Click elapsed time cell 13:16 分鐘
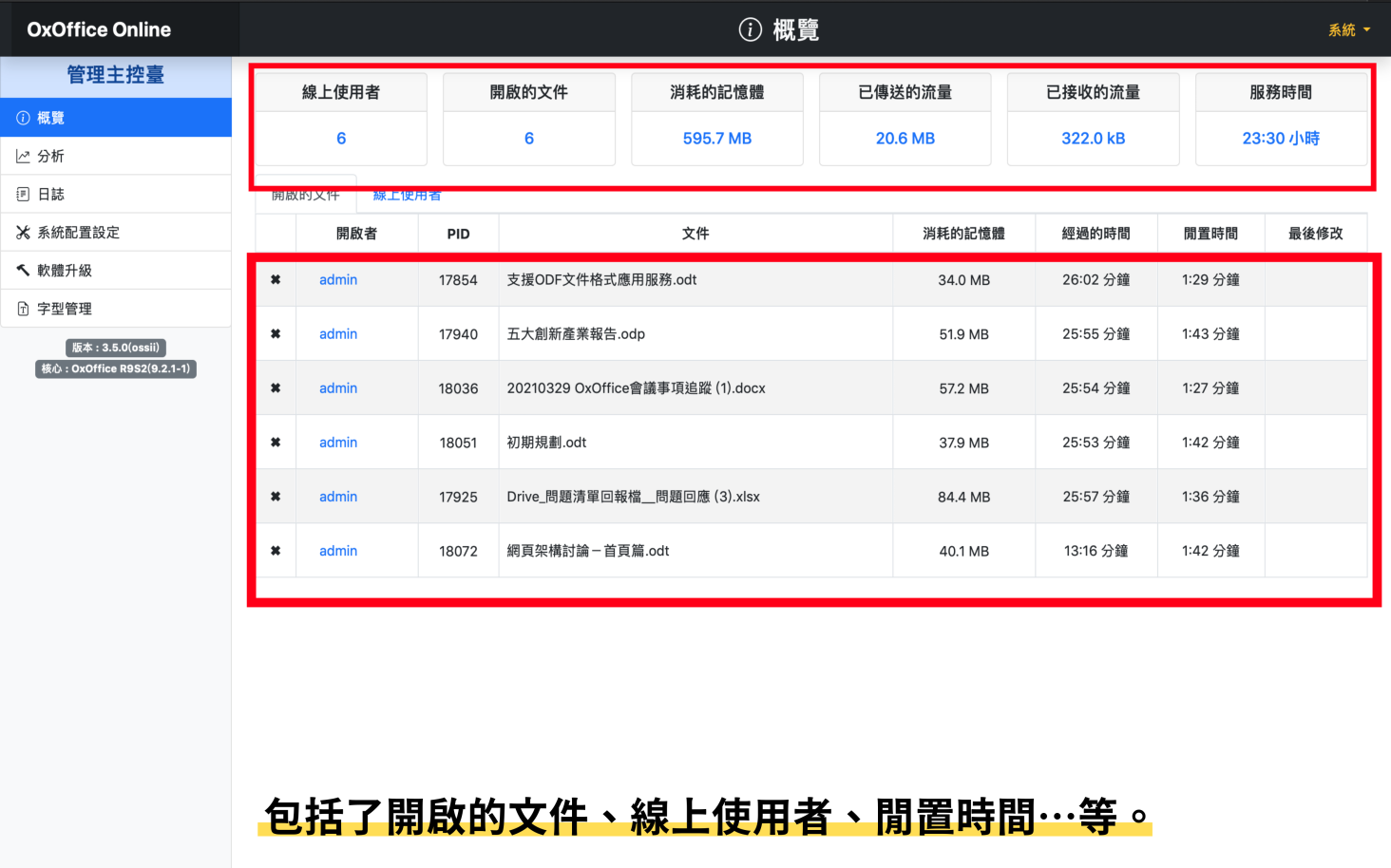Screen dimensions: 1391x868 pos(1096,551)
